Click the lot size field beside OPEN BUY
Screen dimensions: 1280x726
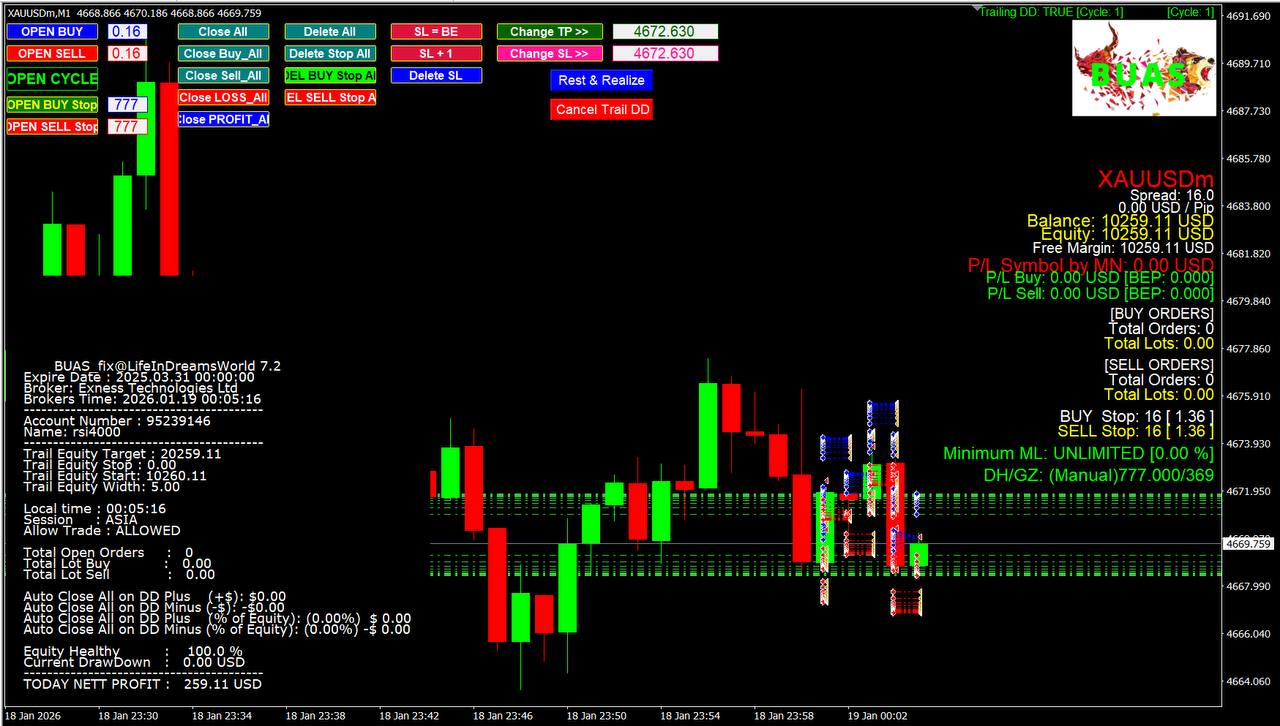point(127,32)
